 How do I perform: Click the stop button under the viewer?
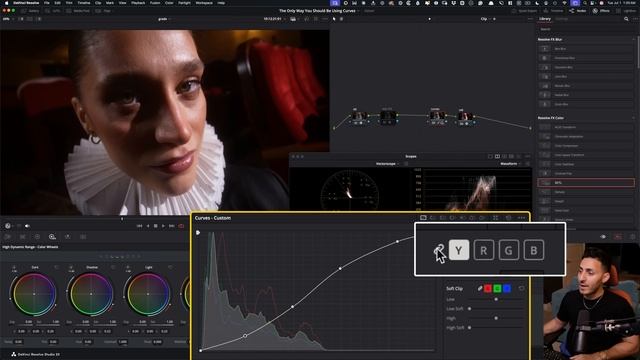[x=156, y=226]
